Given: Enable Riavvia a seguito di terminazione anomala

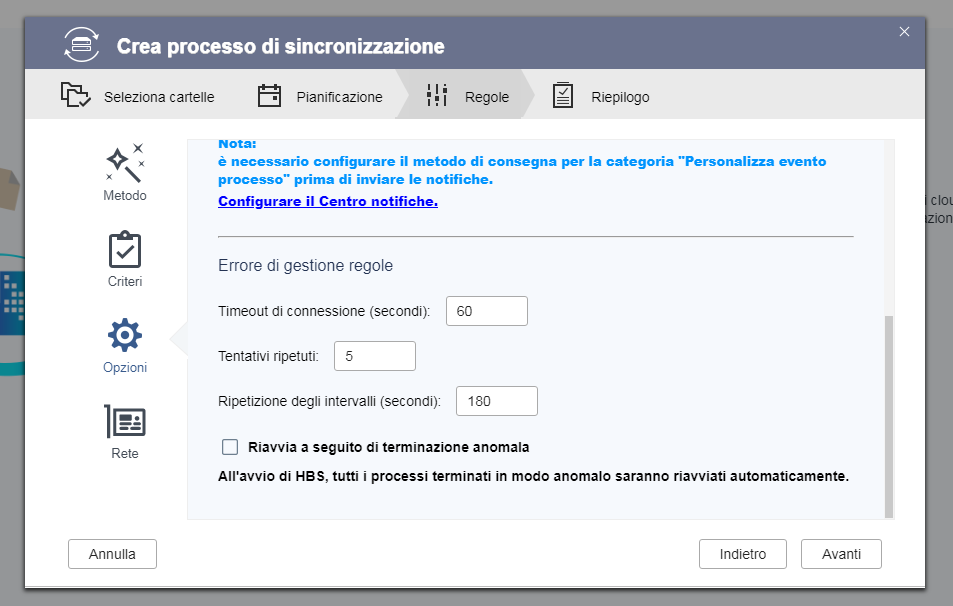Looking at the screenshot, I should pos(231,447).
